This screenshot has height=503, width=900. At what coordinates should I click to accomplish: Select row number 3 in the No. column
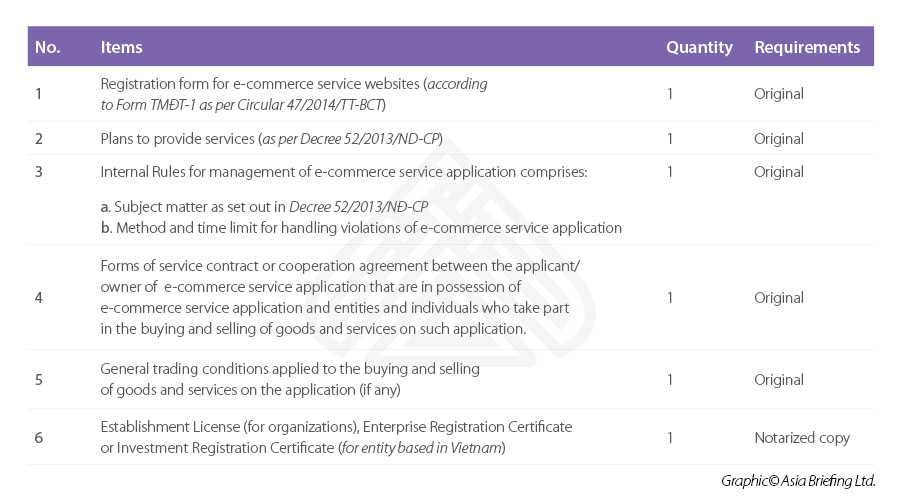click(x=39, y=172)
